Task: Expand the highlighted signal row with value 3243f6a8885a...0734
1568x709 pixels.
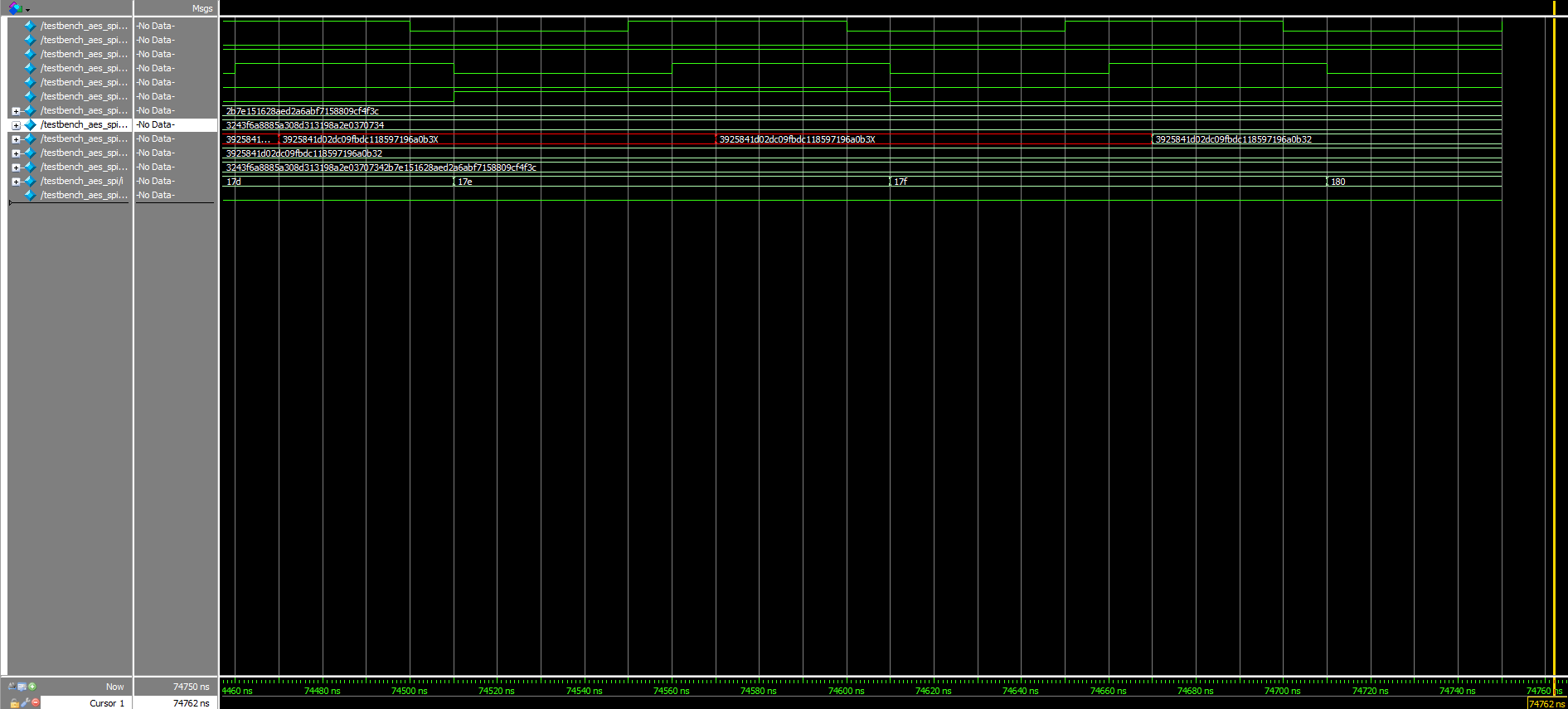Action: tap(16, 125)
